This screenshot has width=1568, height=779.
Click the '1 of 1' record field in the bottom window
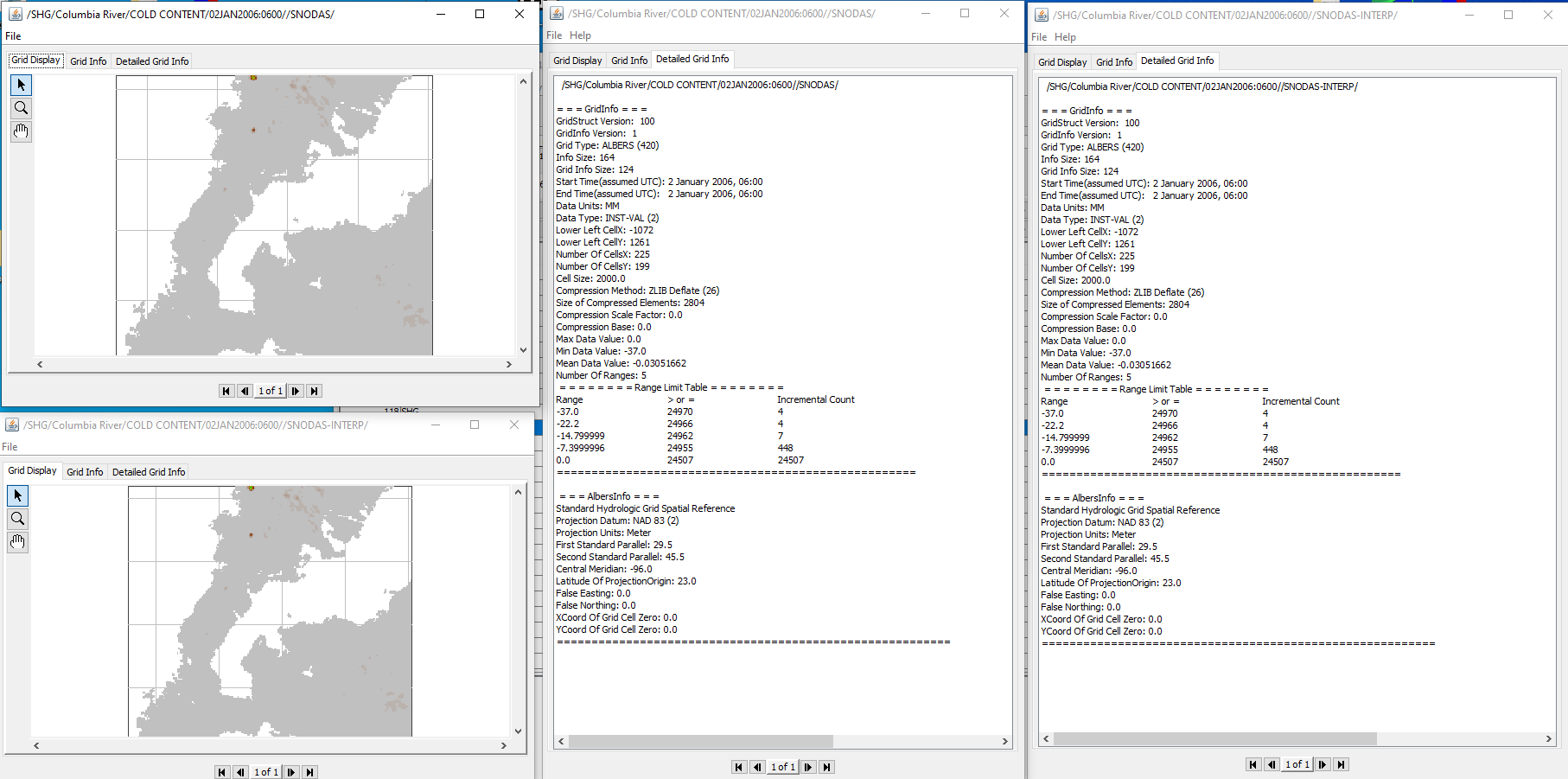point(265,771)
